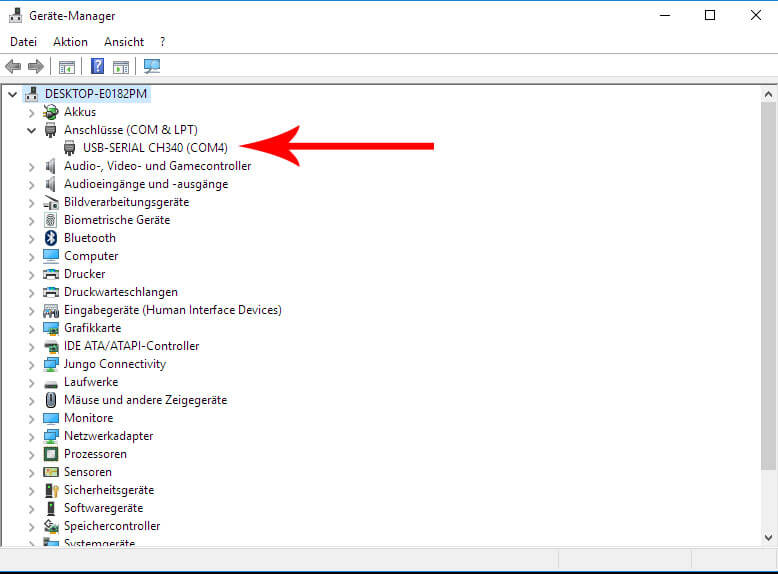Select the Softwaregeräte entry text
The image size is (778, 574).
[104, 508]
